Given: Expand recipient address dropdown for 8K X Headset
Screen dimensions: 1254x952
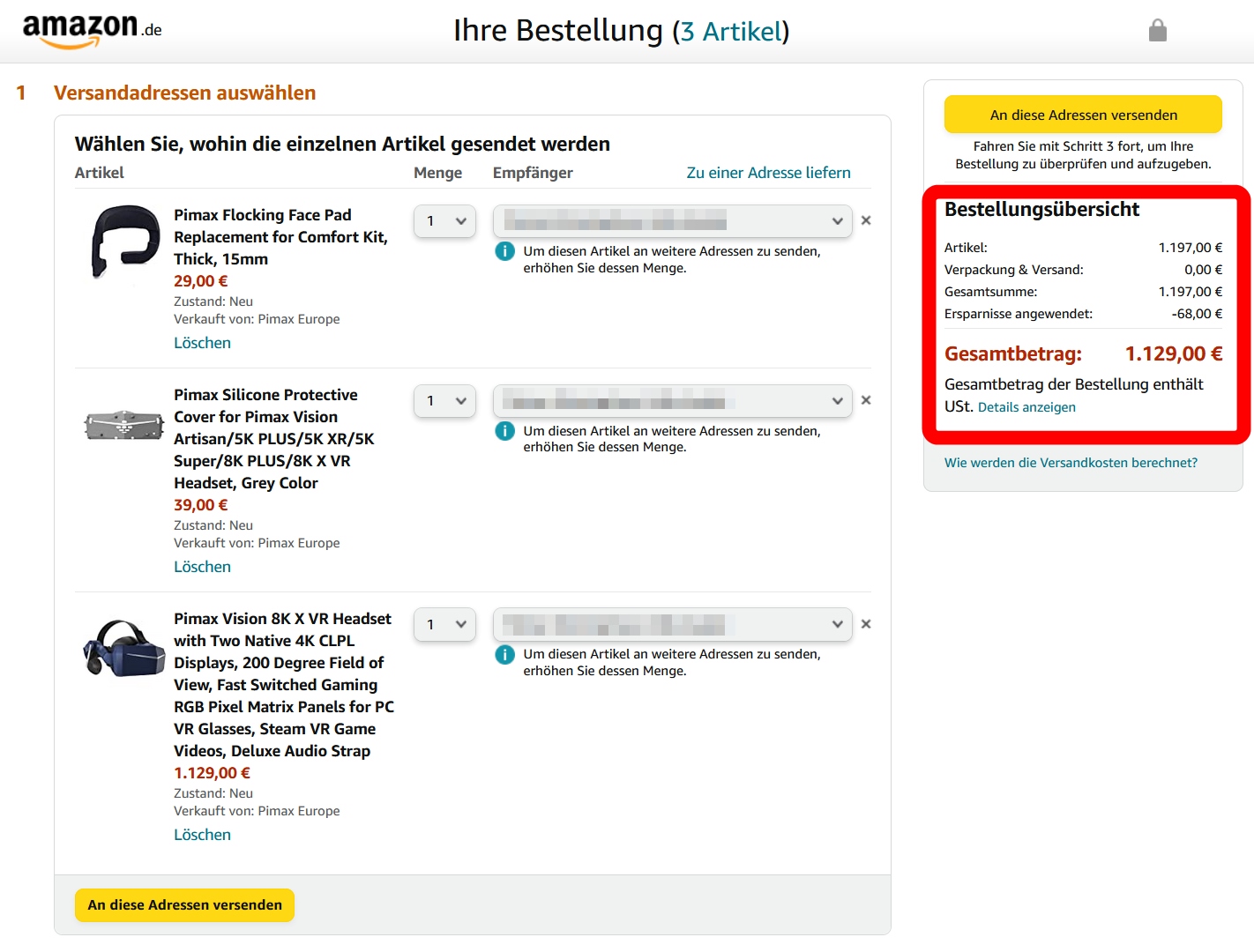Looking at the screenshot, I should pyautogui.click(x=672, y=624).
